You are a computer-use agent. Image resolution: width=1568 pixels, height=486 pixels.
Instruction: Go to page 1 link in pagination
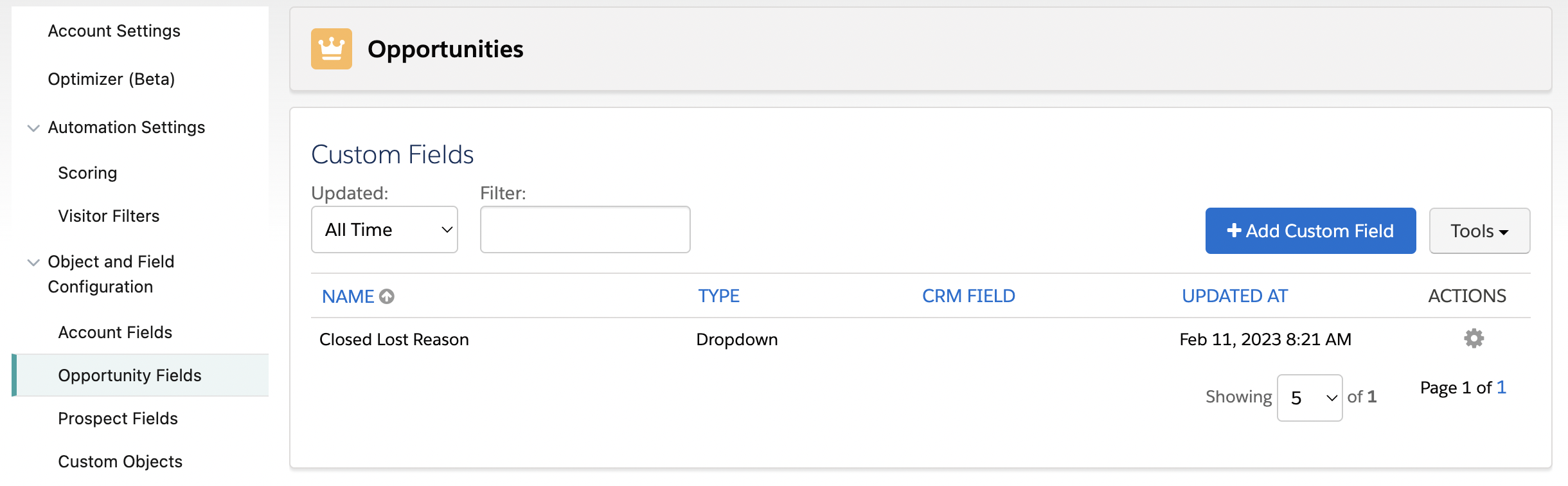point(1501,387)
